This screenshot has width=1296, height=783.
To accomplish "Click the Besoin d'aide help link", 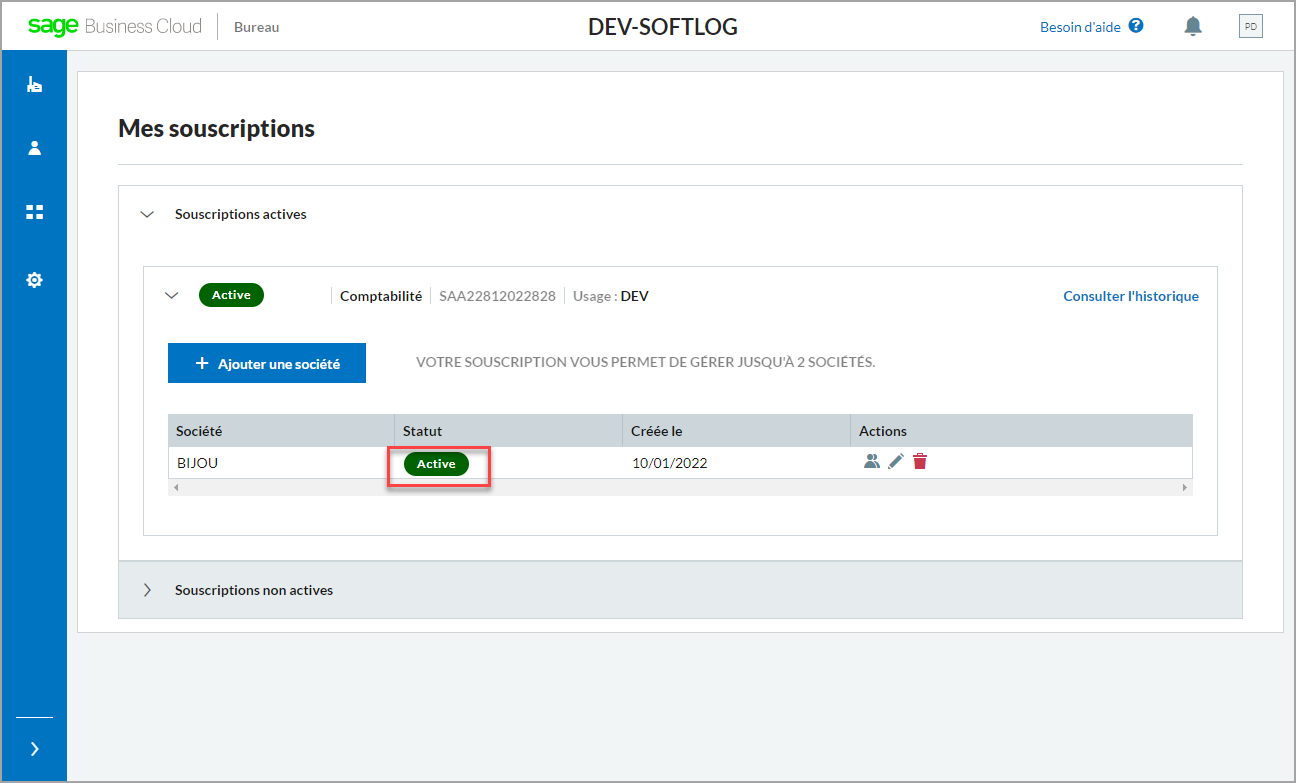I will pos(1080,27).
